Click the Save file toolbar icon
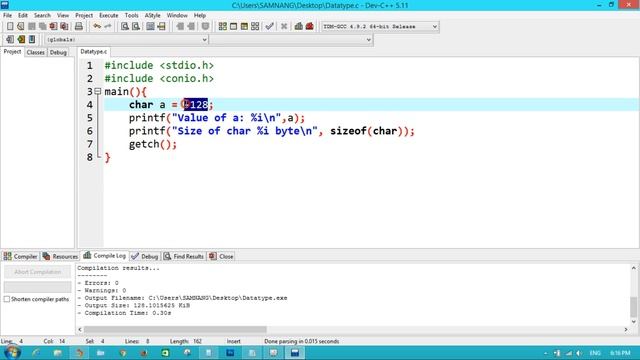Screen dimensions: 640x360 tap(31, 26)
